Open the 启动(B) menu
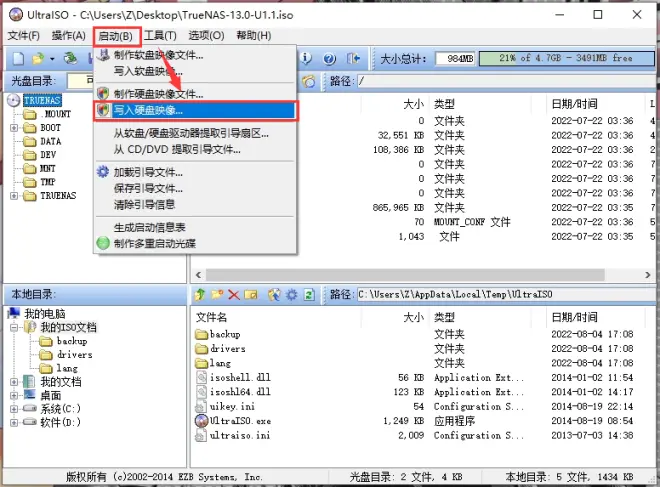Screen dimensions: 660x487 (x=115, y=36)
